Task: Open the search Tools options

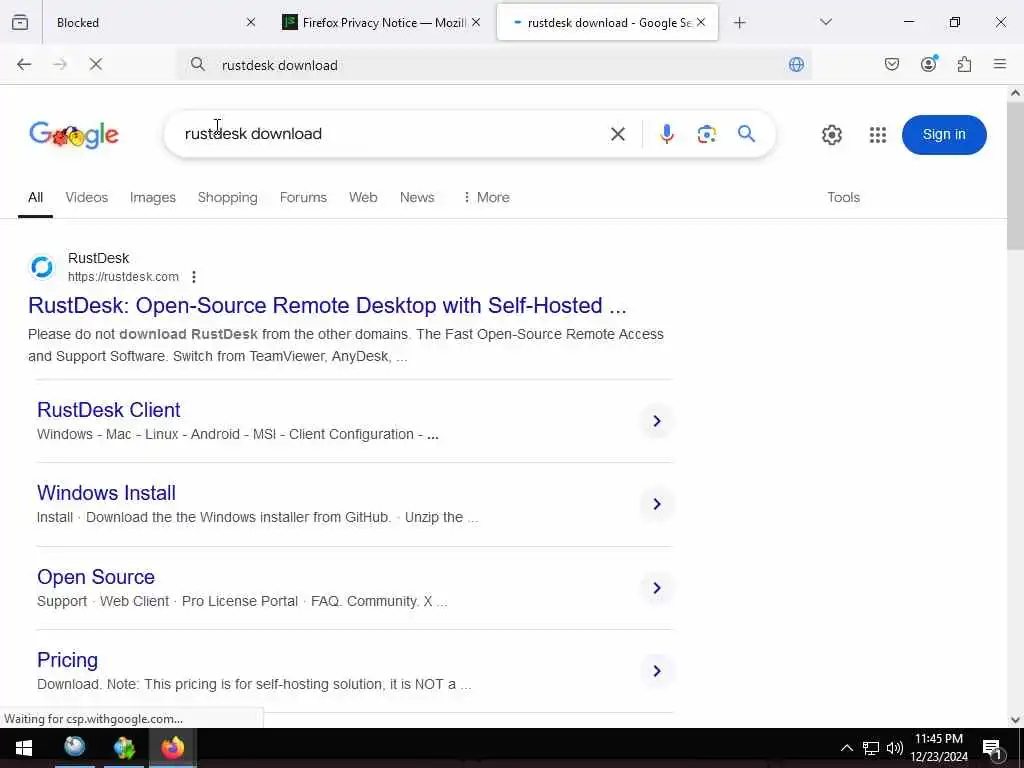Action: coord(844,197)
